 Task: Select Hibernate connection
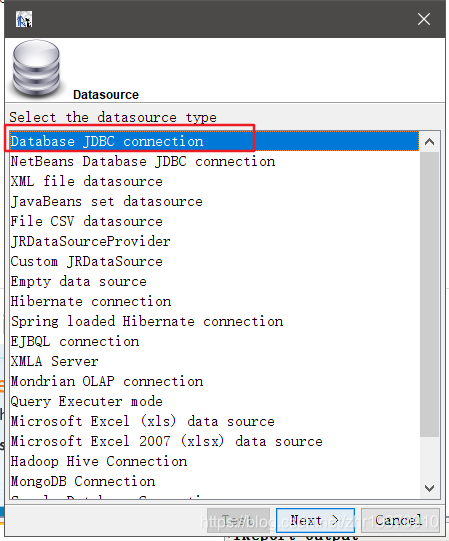coord(214,301)
